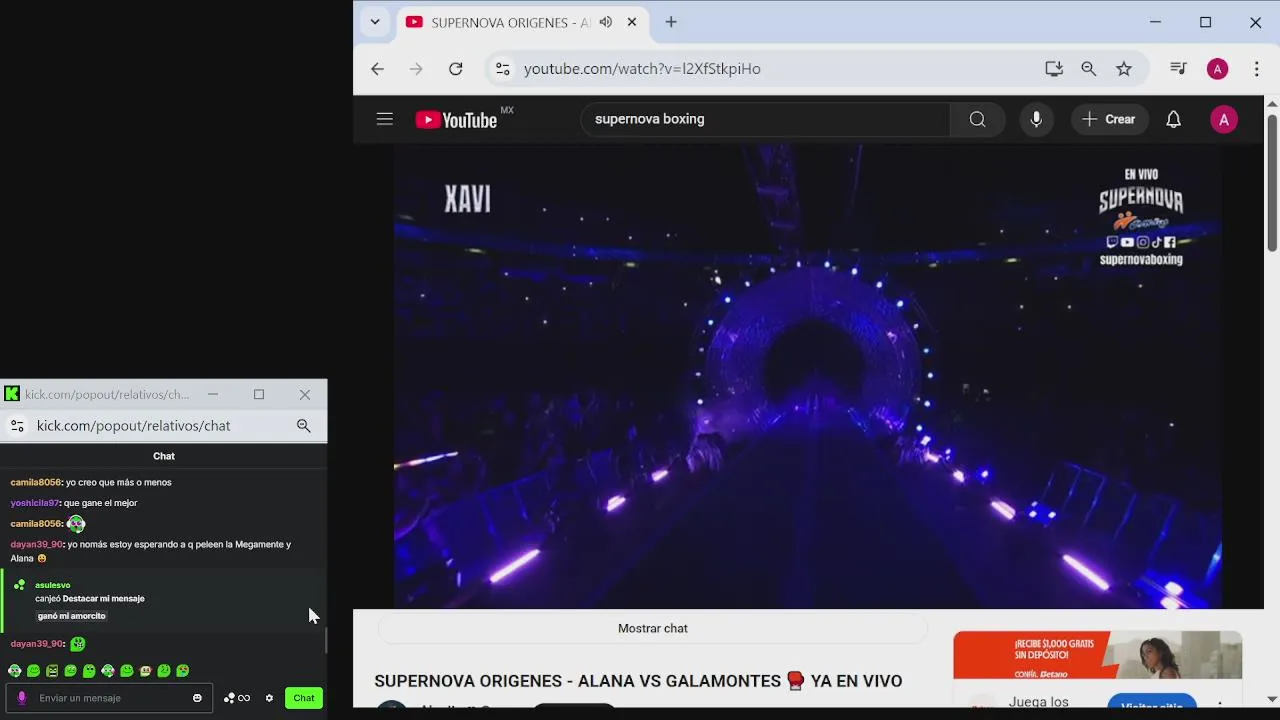Show the live chat with Mostrar chat
Image resolution: width=1280 pixels, height=720 pixels.
pos(653,628)
